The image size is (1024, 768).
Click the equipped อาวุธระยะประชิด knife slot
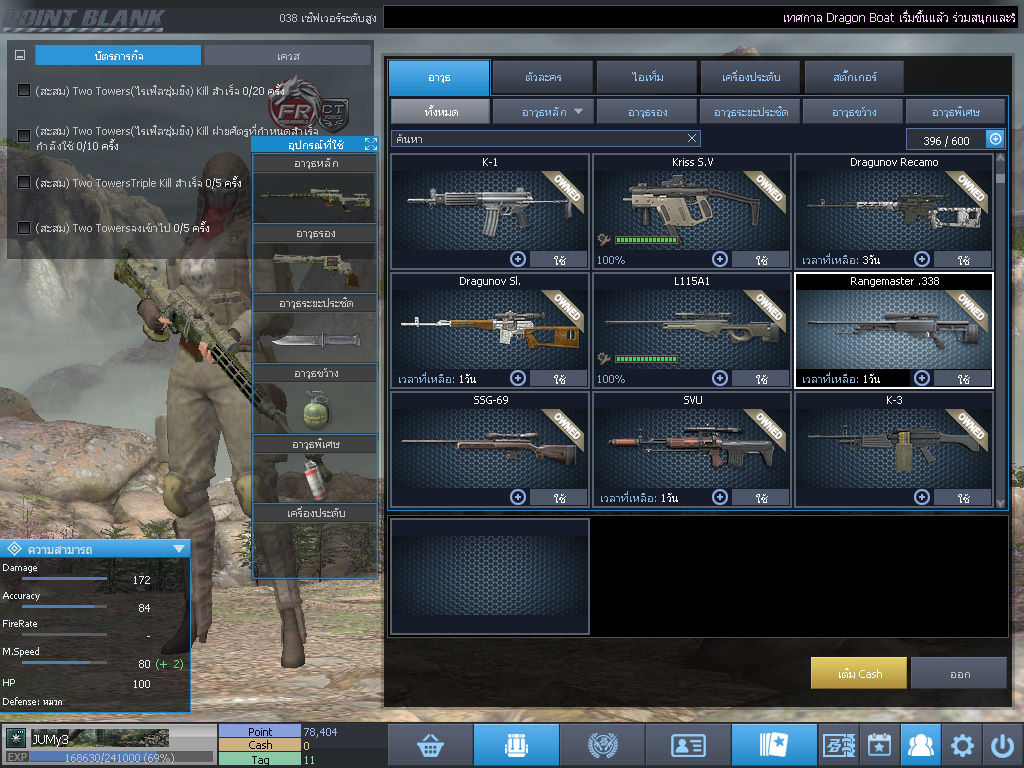(x=315, y=339)
